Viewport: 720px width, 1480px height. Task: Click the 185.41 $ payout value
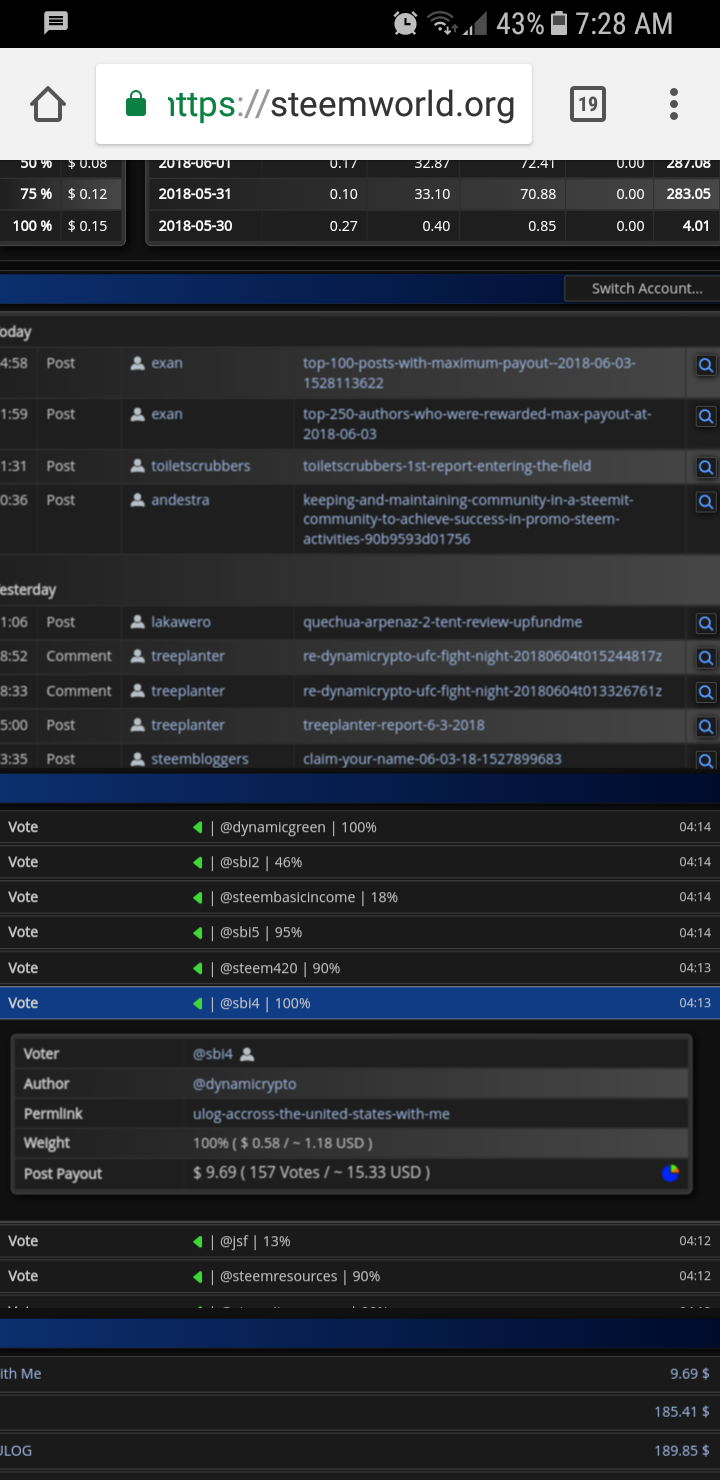pos(682,1412)
